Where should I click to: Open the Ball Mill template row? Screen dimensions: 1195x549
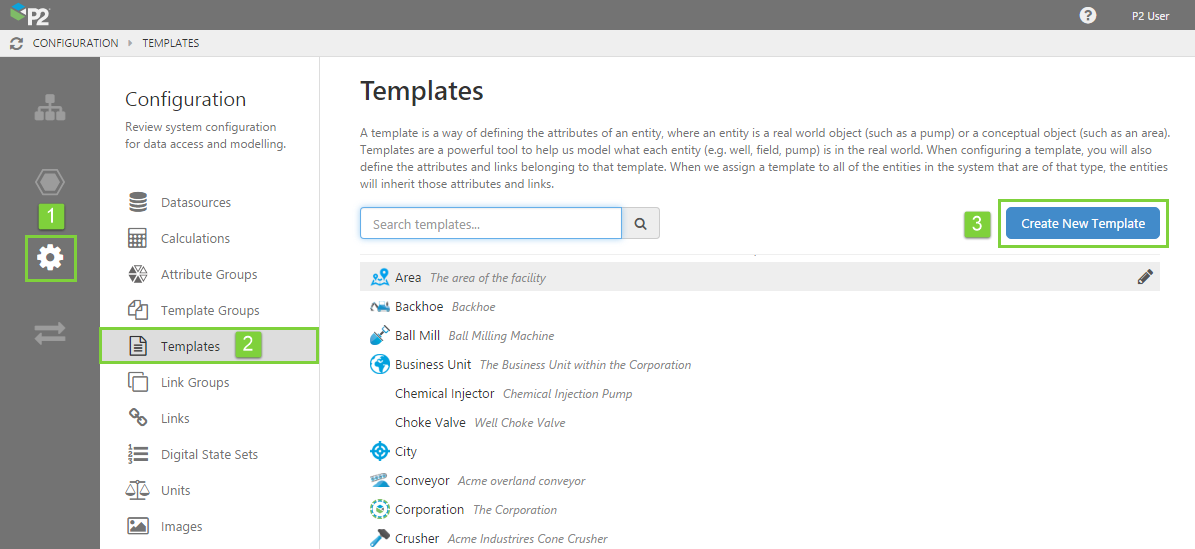pyautogui.click(x=417, y=336)
